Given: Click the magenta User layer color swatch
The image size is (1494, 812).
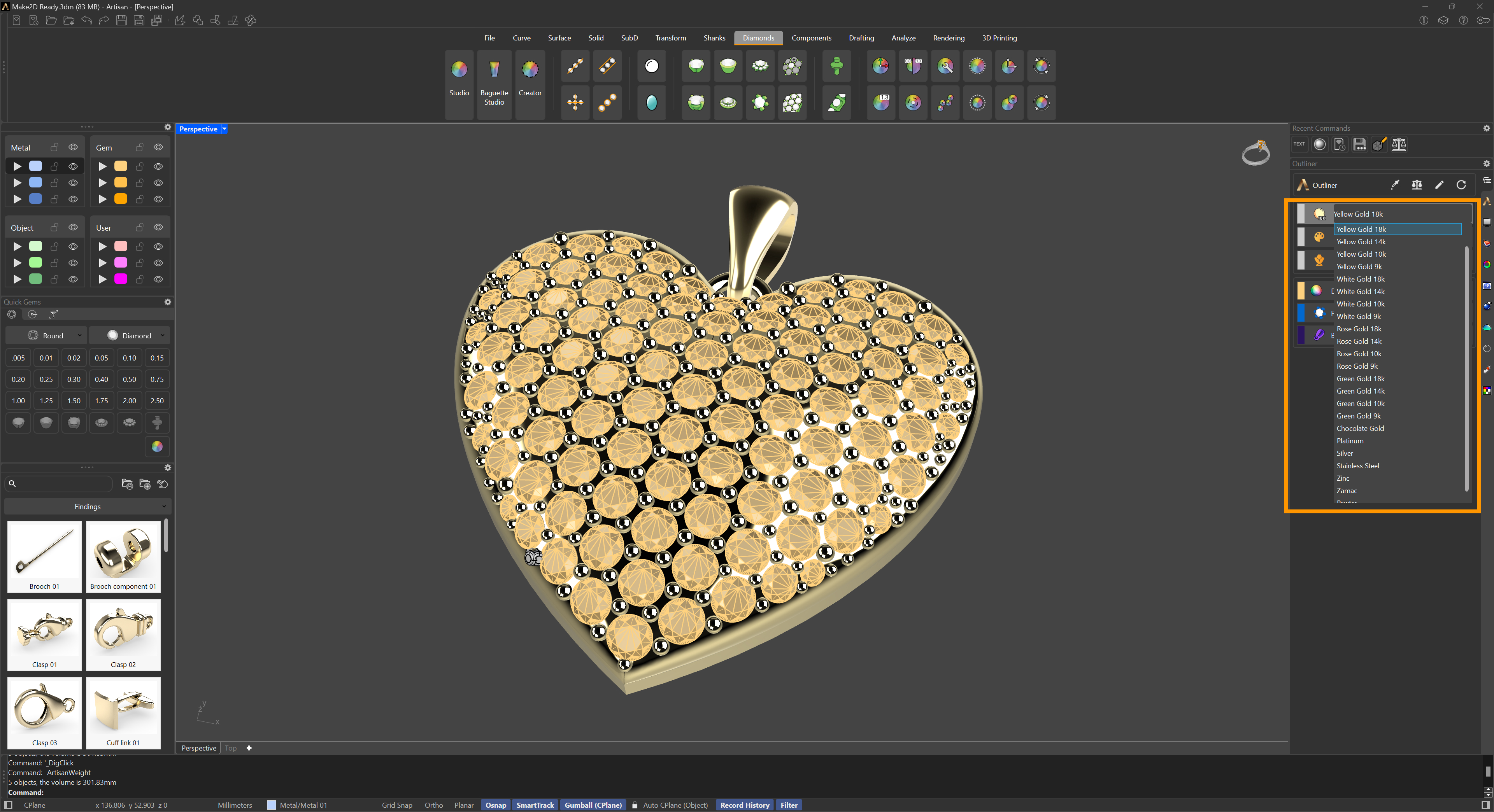Looking at the screenshot, I should [121, 279].
